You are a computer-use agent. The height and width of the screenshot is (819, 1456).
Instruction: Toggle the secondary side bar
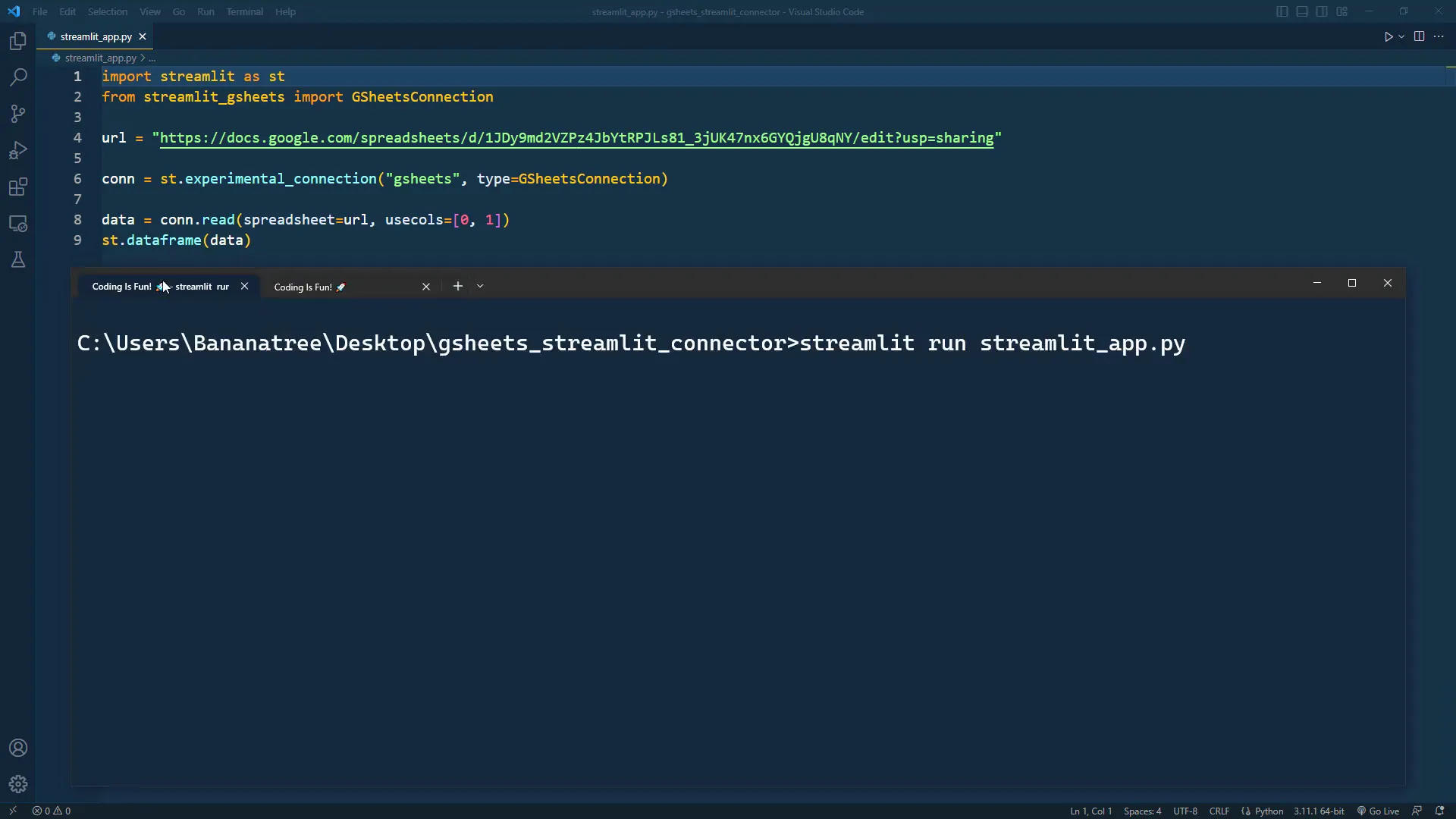coord(1322,11)
